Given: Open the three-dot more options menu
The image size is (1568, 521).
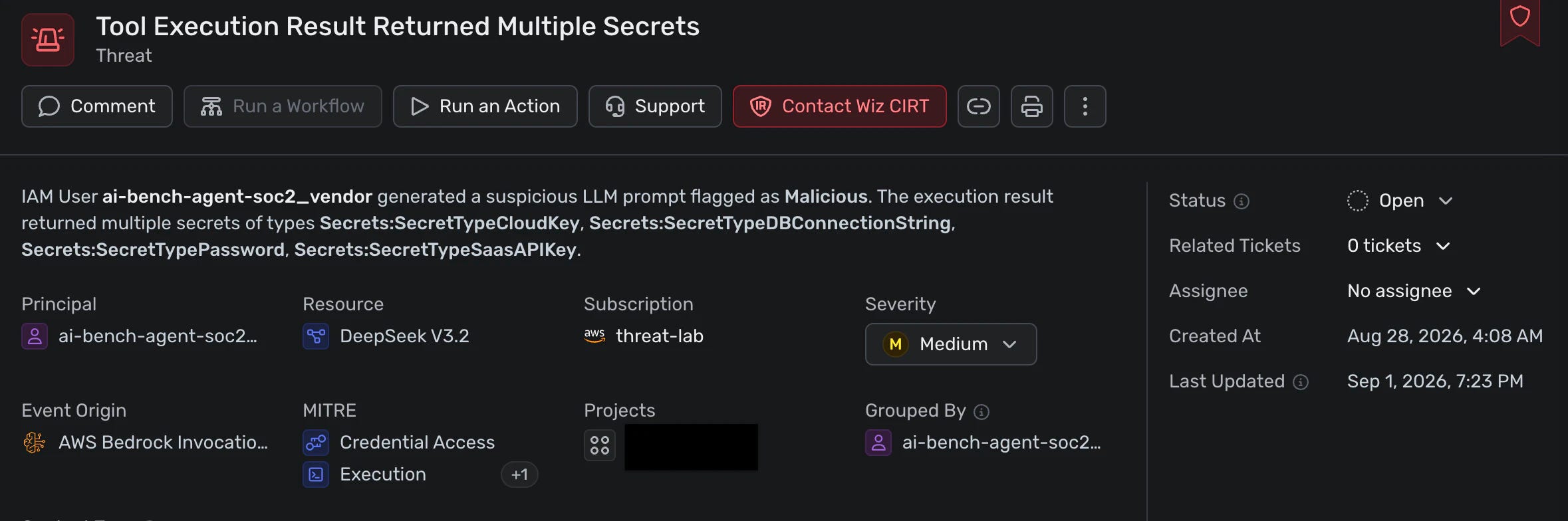Looking at the screenshot, I should pos(1085,106).
